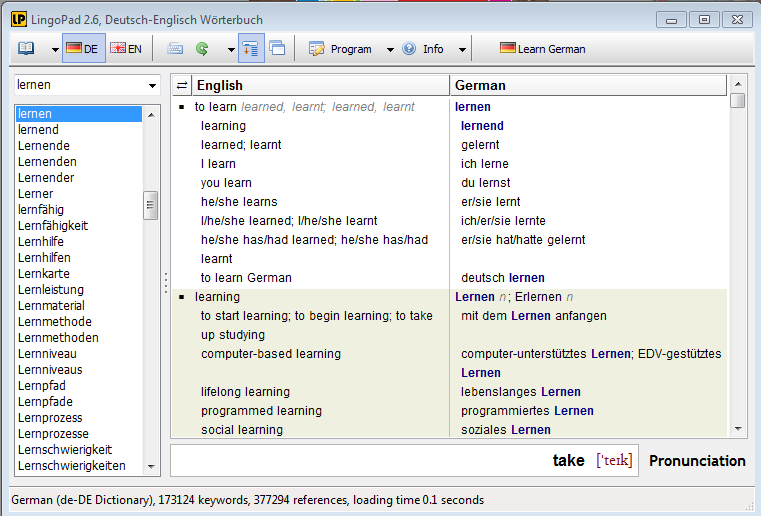Open the search history dropdown arrow

coord(152,85)
